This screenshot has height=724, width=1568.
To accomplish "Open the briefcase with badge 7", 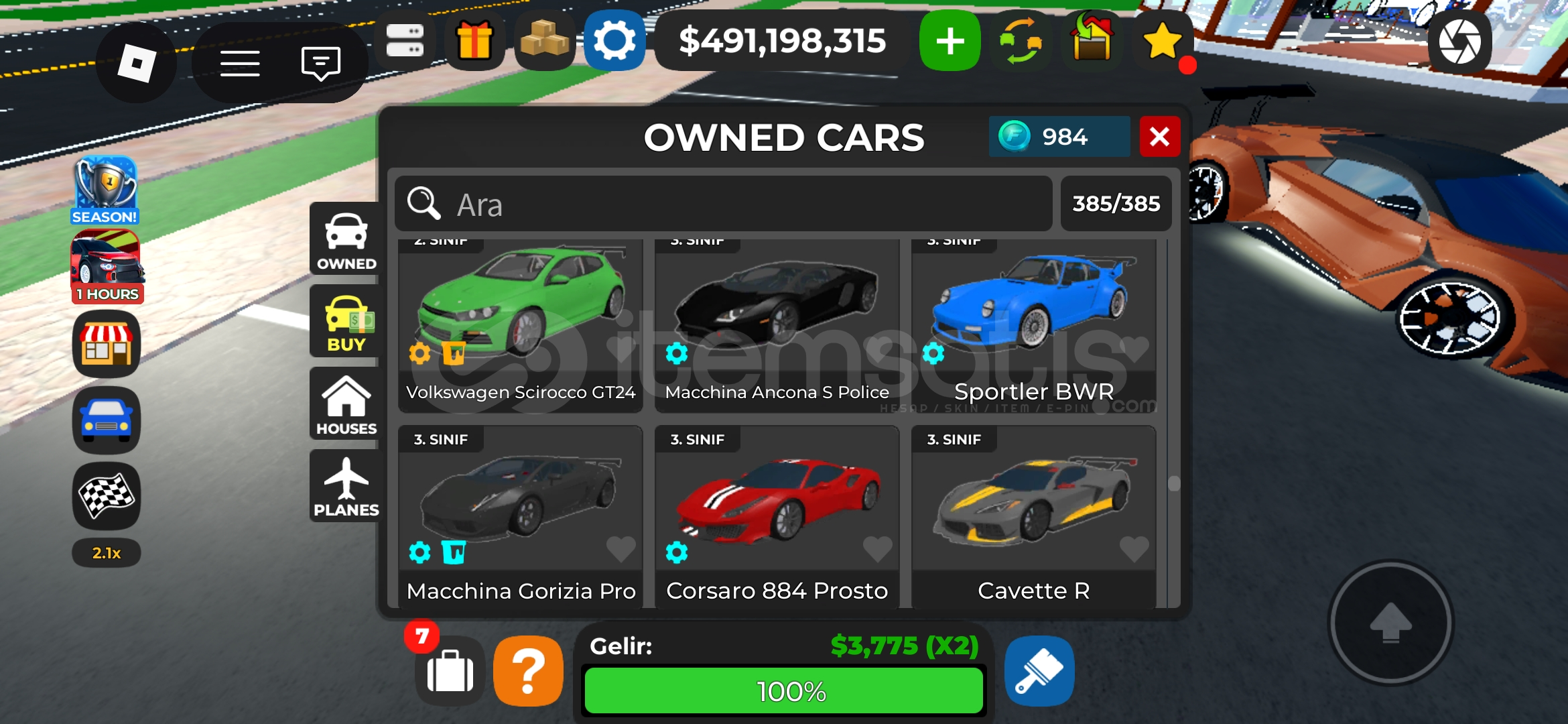I will [450, 671].
